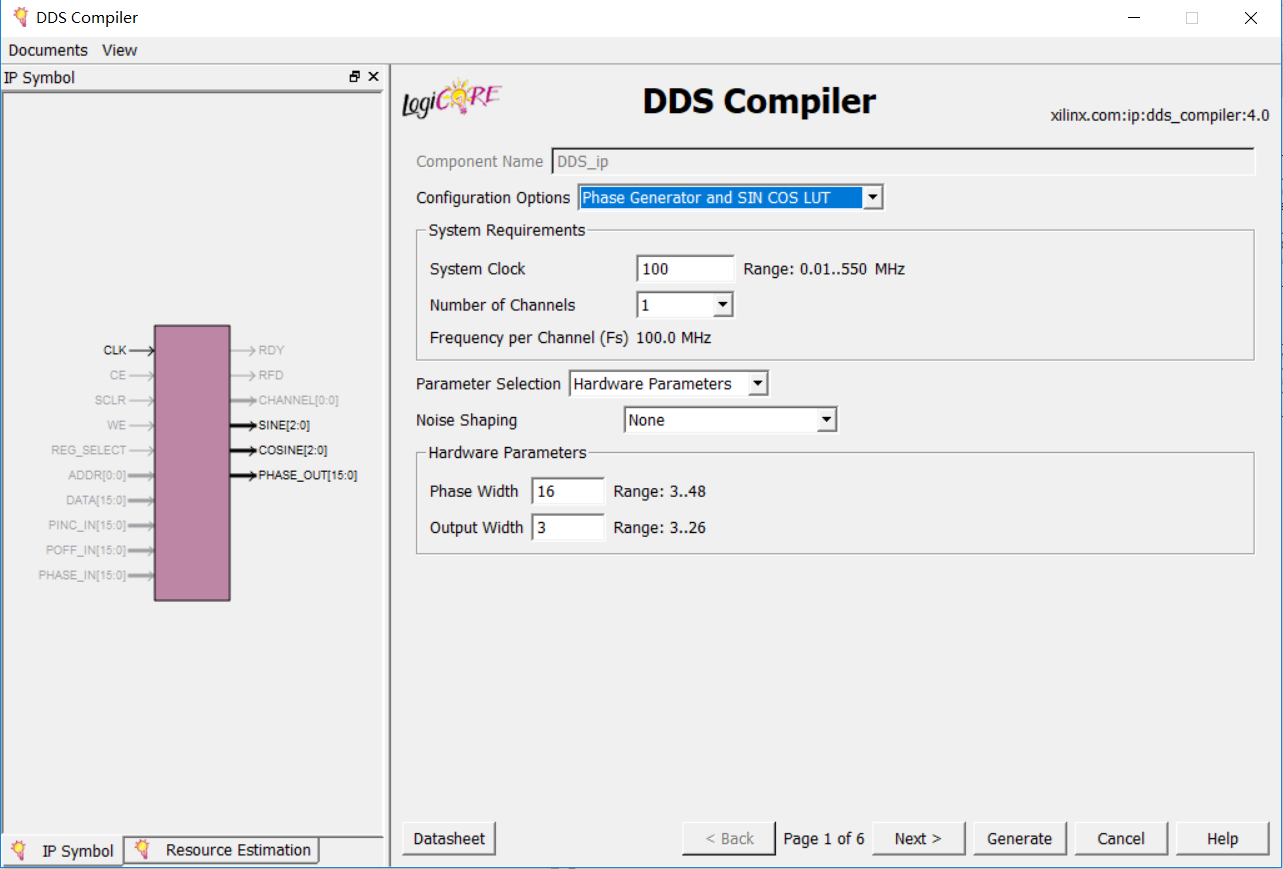Screen dimensions: 1283x869
Task: Open the Parameter Selection dropdown
Action: [756, 383]
